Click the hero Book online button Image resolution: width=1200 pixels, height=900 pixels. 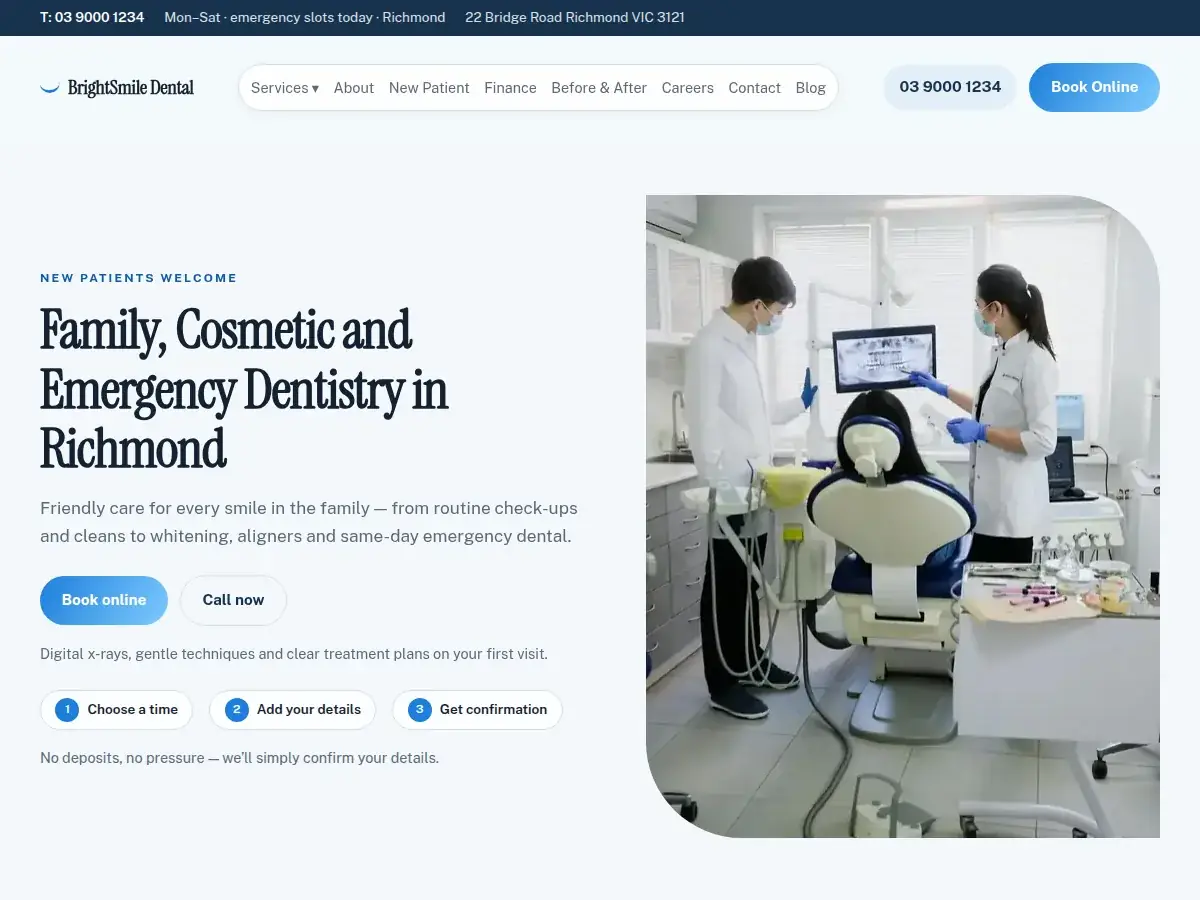(104, 600)
